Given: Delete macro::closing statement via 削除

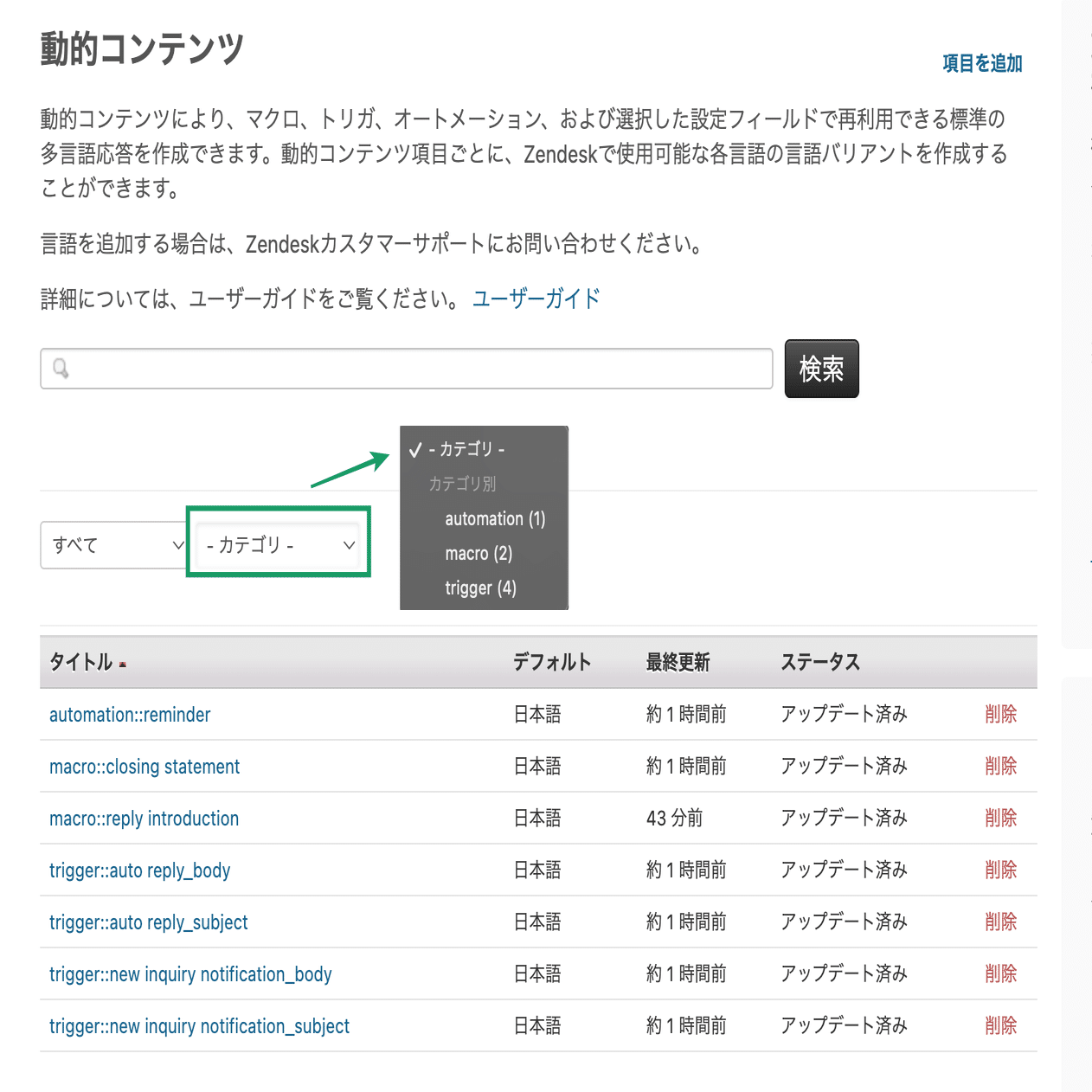Looking at the screenshot, I should (x=1000, y=766).
